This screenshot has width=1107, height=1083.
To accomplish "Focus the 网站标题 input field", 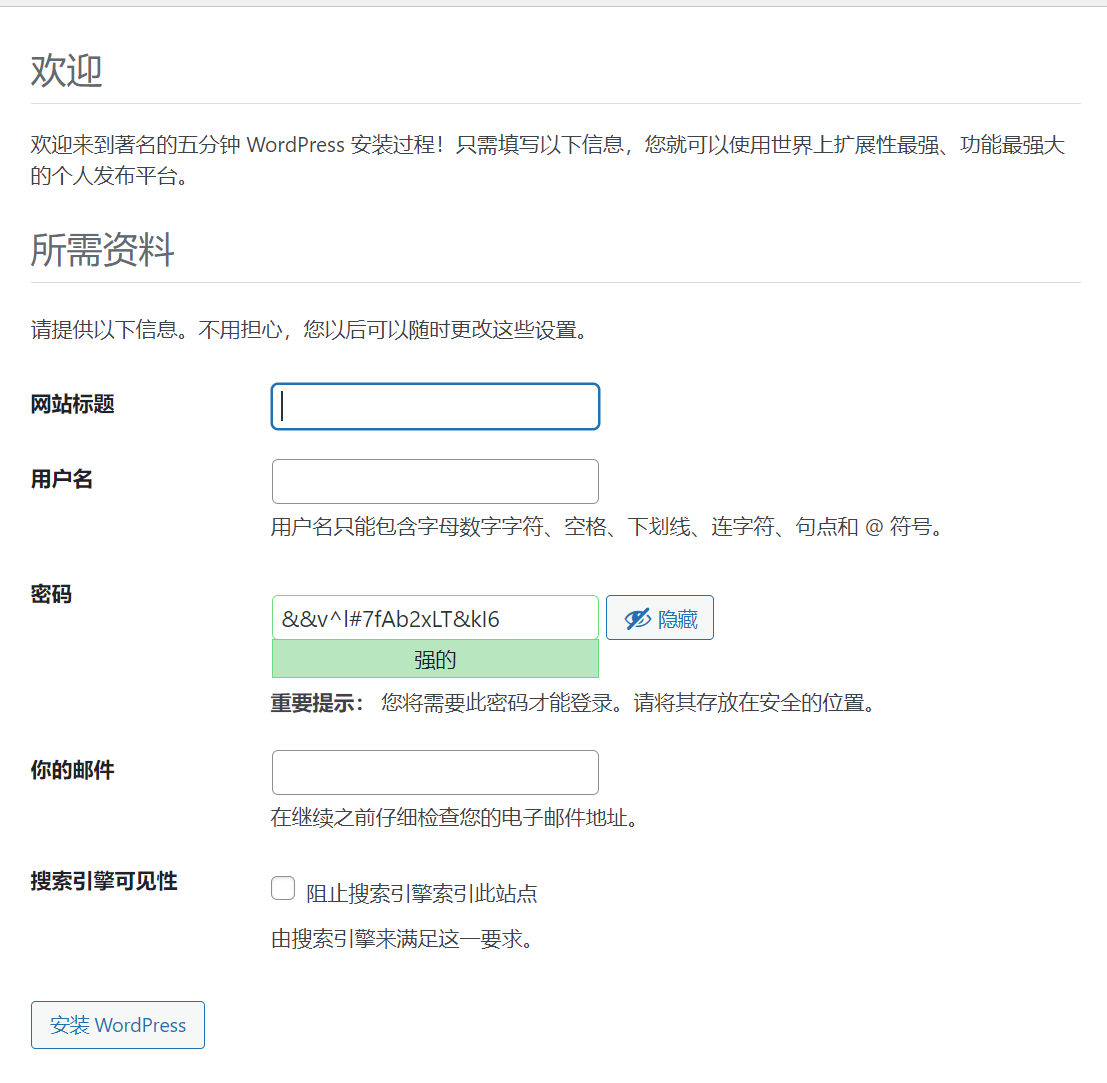I will point(435,407).
